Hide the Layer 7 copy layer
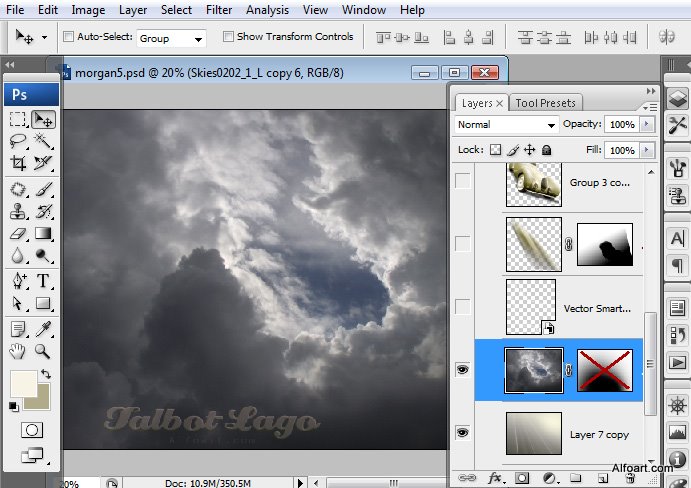Screen dimensions: 691x488 [x=462, y=432]
